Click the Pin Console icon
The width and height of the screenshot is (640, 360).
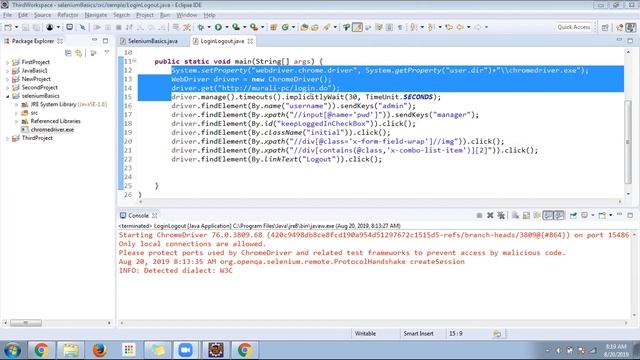[x=573, y=216]
